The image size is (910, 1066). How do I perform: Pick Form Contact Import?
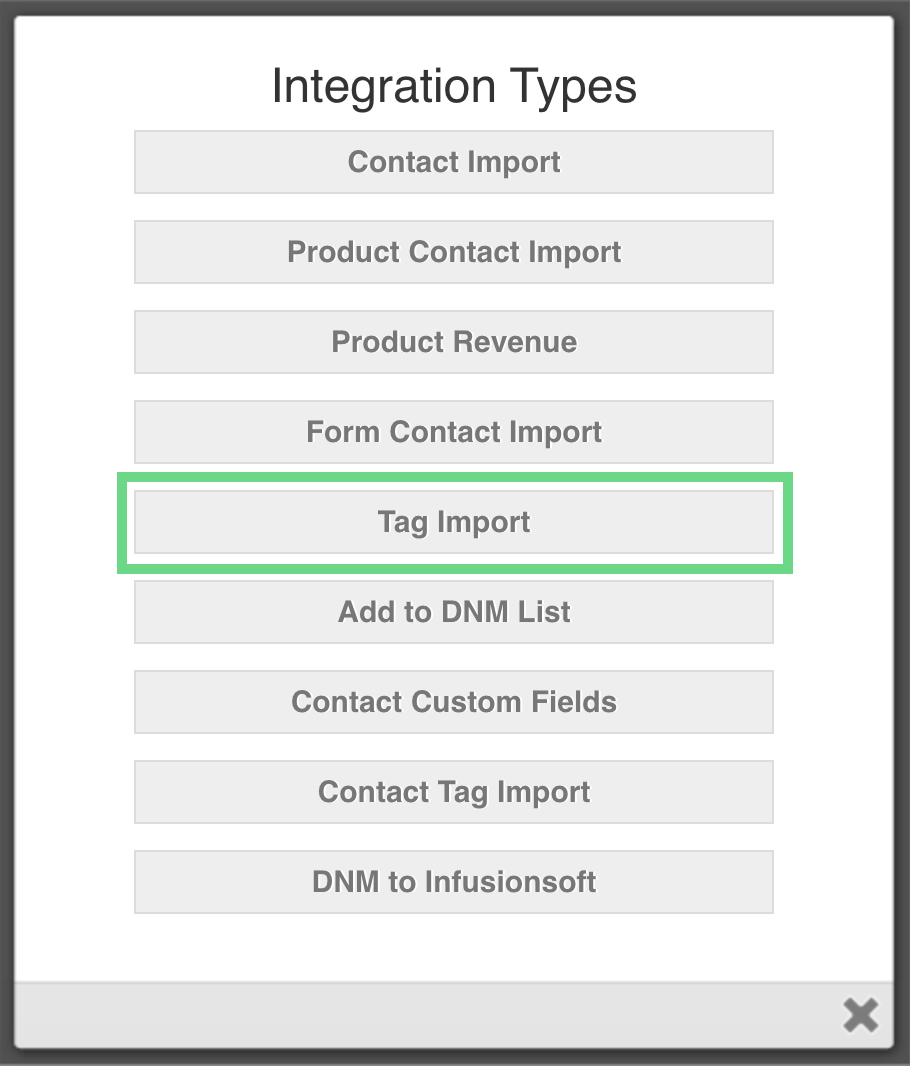pos(454,432)
